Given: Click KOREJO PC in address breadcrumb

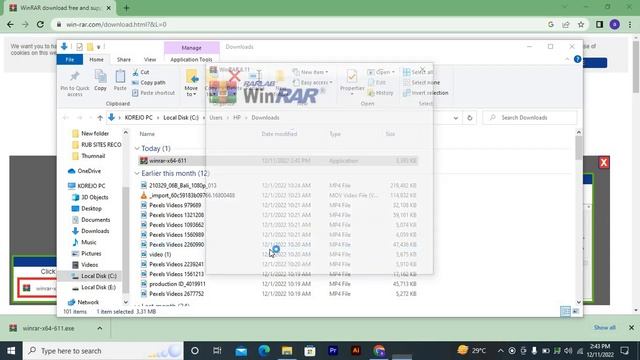Looking at the screenshot, I should coord(138,118).
